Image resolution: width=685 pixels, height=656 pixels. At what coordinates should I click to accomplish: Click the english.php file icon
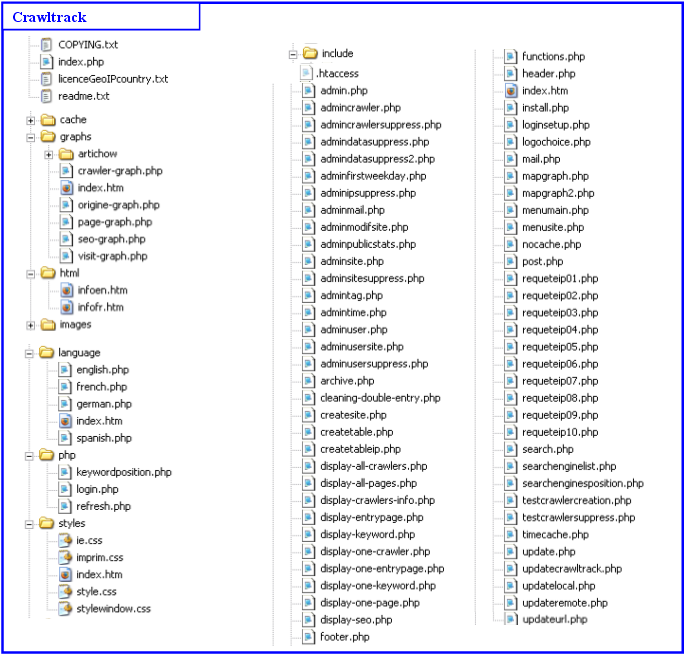[64, 370]
